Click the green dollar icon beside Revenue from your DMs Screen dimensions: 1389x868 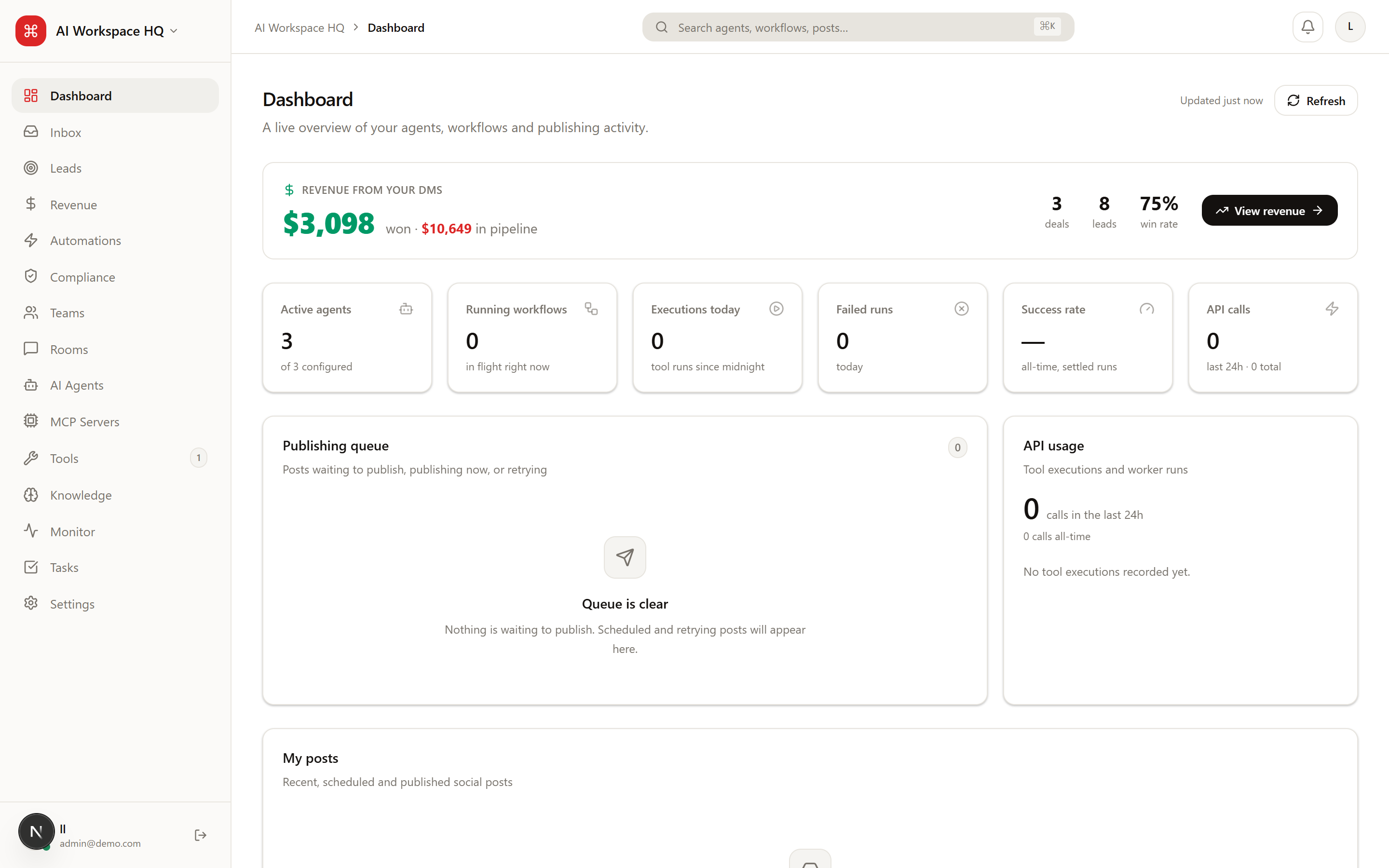(289, 190)
